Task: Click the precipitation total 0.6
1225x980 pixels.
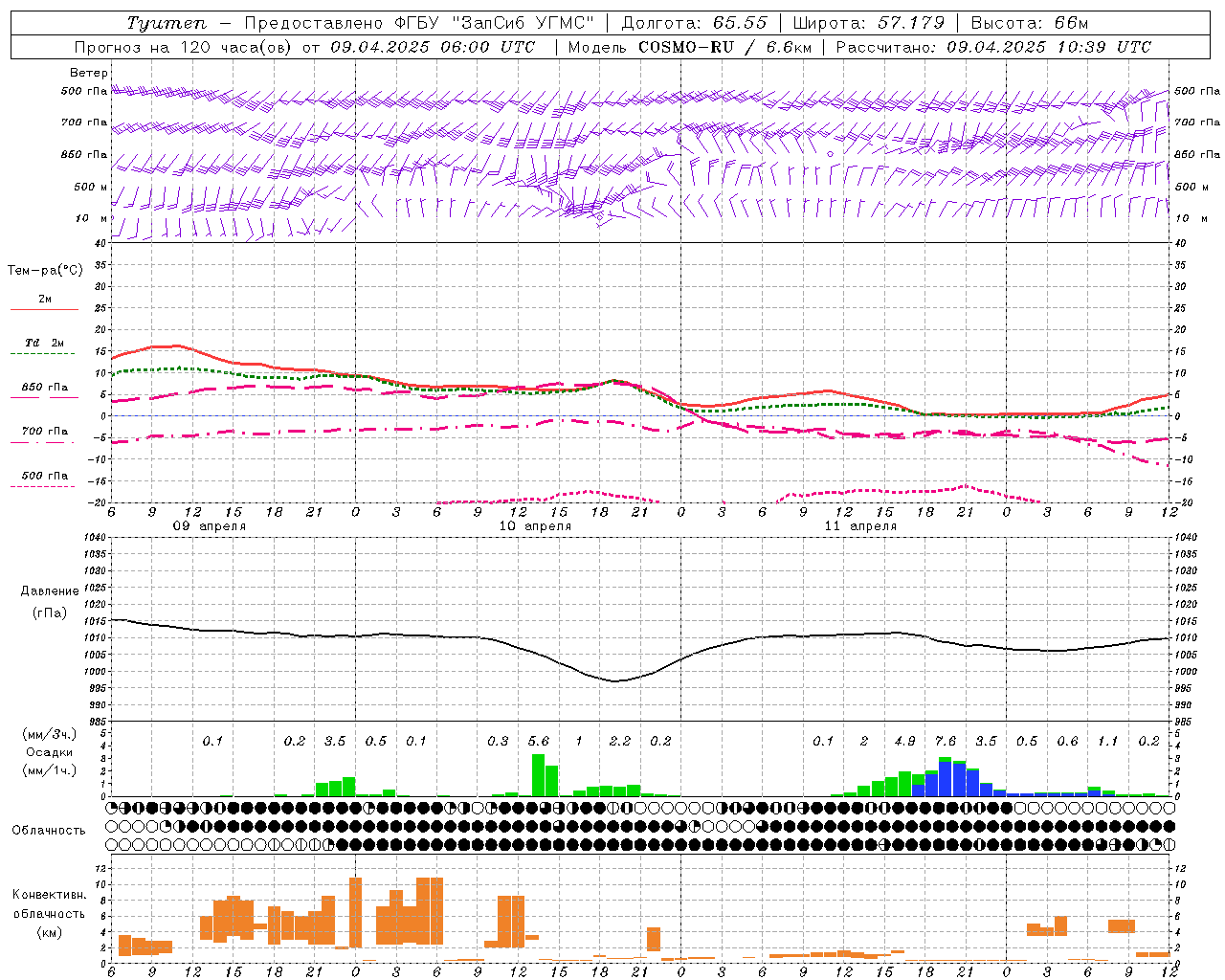Action: coord(1067,742)
